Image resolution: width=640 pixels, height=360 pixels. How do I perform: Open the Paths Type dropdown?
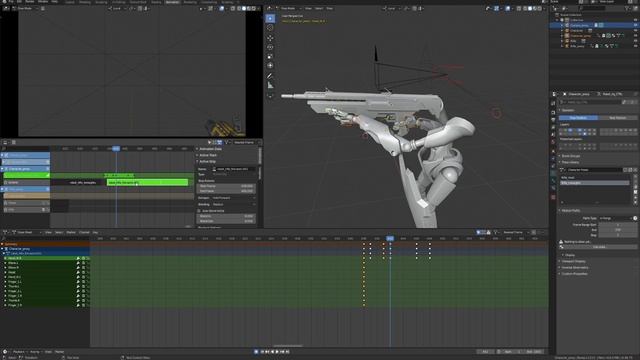click(x=615, y=218)
